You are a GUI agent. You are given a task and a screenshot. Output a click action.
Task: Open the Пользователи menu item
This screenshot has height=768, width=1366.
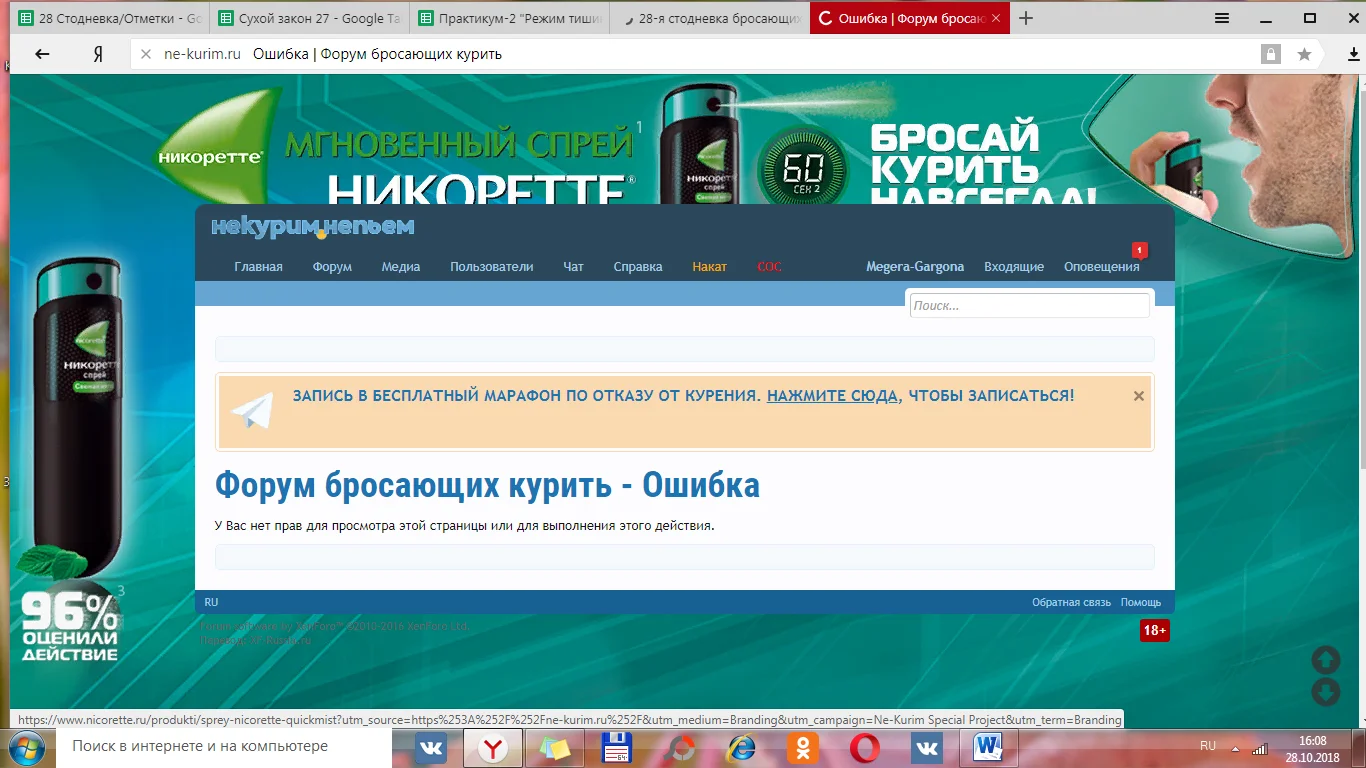click(492, 267)
